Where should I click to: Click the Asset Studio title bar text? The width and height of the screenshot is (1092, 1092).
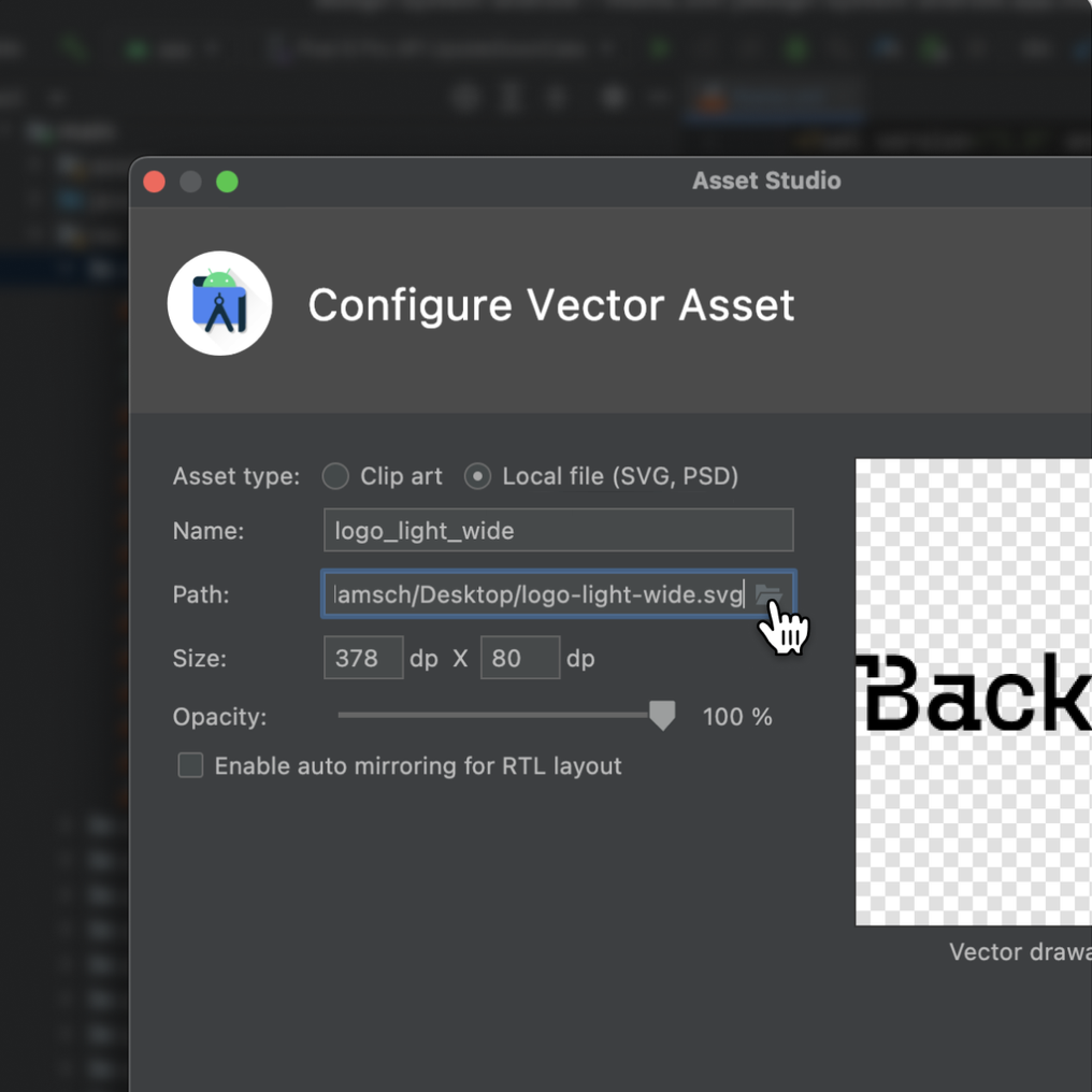(766, 181)
